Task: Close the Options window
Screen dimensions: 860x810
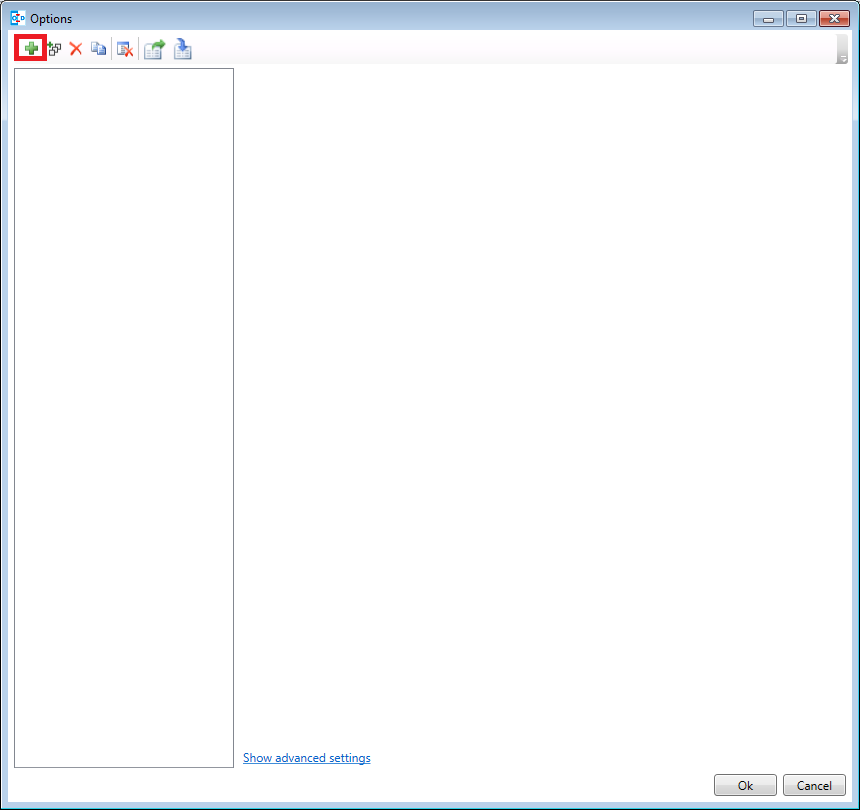Action: 833,18
